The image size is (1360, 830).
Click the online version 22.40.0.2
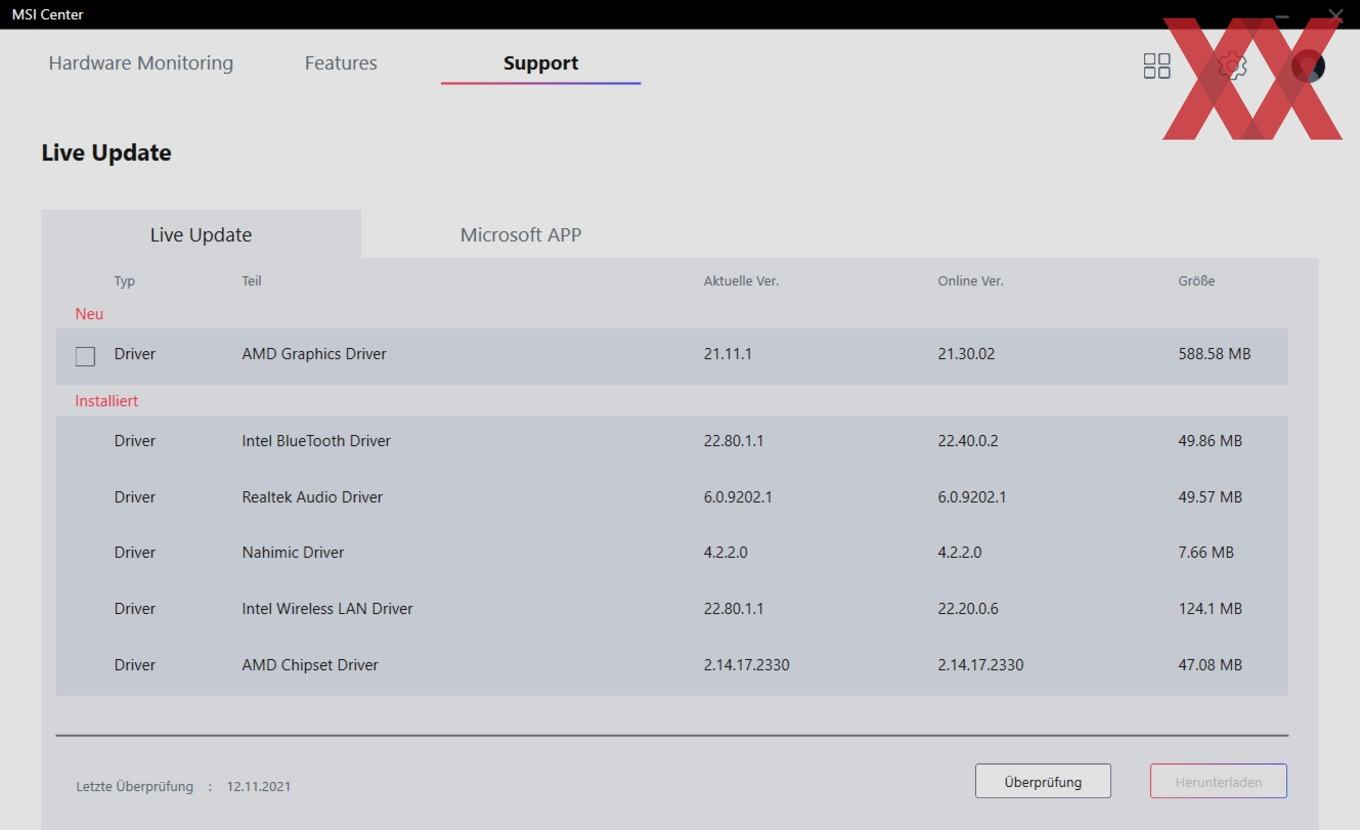coord(968,441)
